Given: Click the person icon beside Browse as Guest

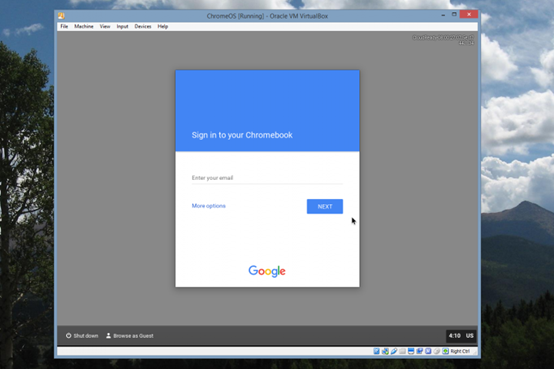Looking at the screenshot, I should (108, 335).
